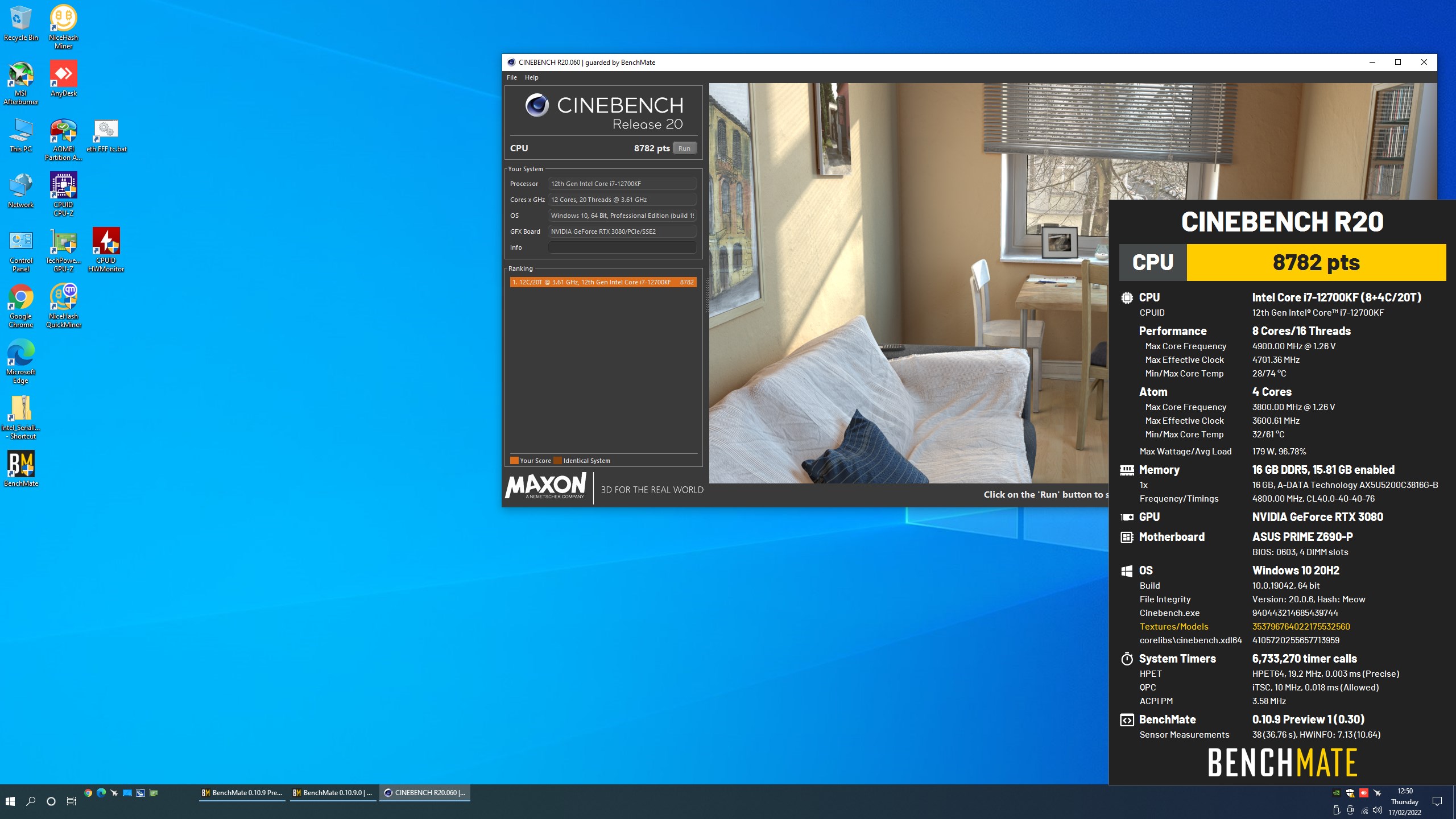Open NiceHash QuickMiner desktop icon
This screenshot has width=1456, height=819.
tap(63, 306)
